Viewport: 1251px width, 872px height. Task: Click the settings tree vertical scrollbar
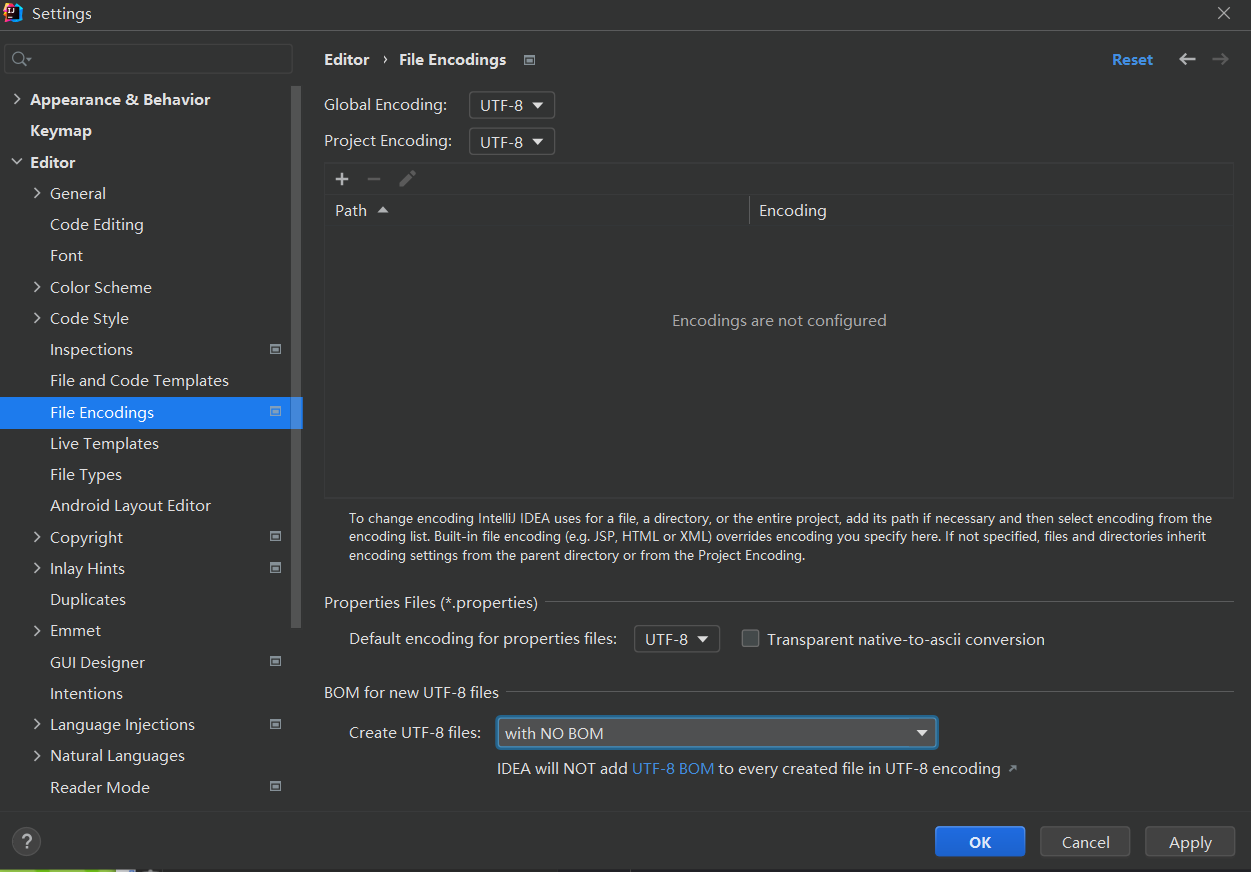(296, 356)
